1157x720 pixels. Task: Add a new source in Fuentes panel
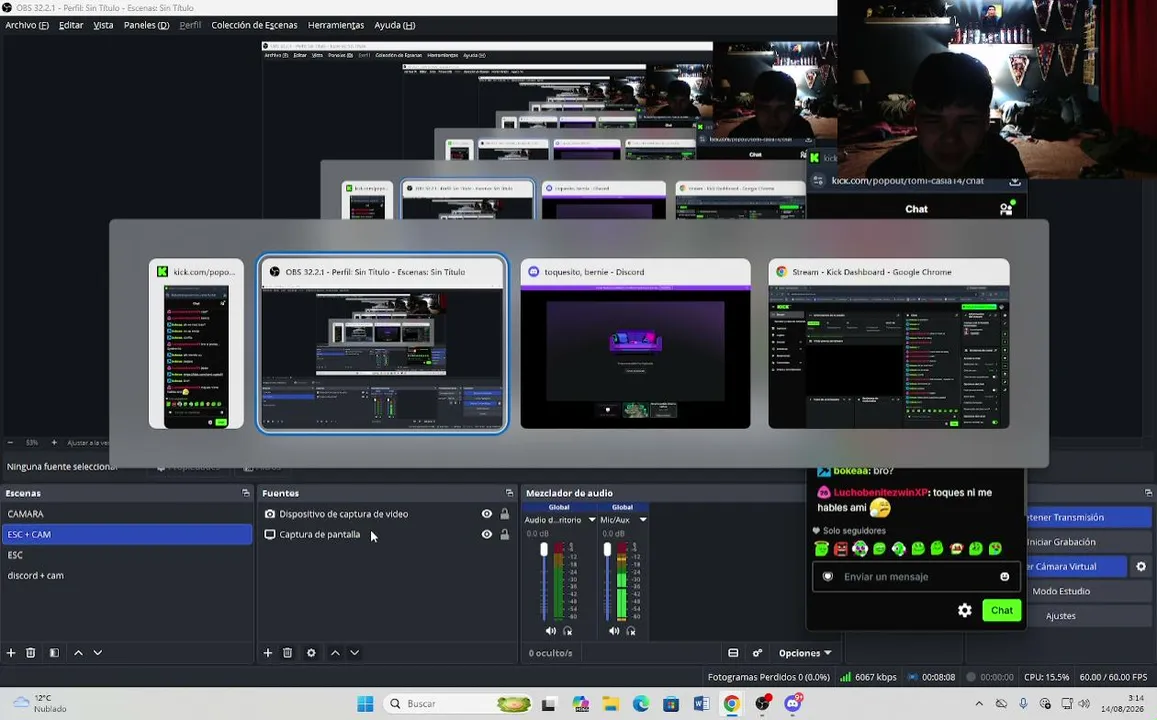pyautogui.click(x=268, y=653)
